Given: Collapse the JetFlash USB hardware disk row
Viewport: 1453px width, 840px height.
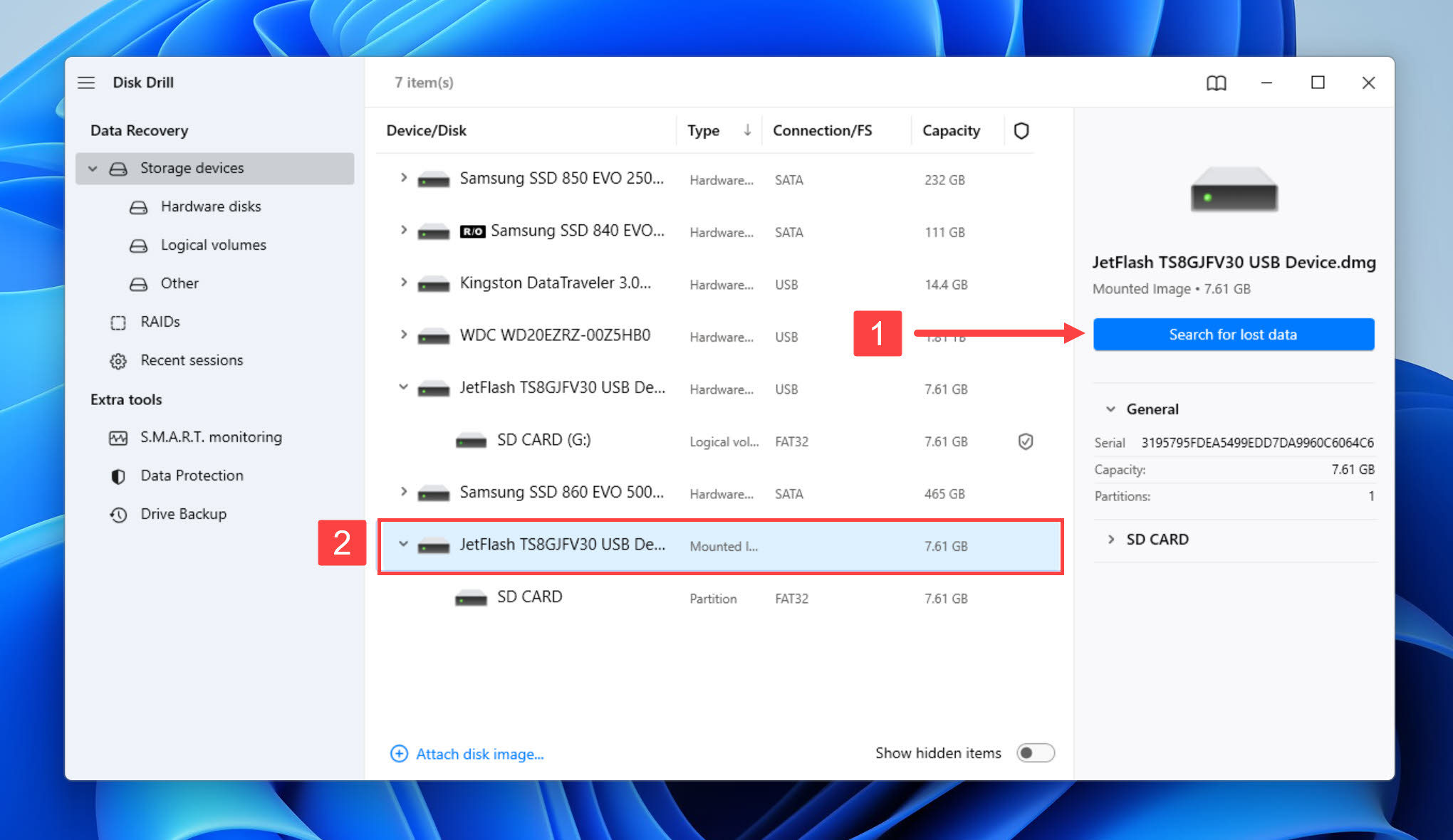Looking at the screenshot, I should 403,387.
